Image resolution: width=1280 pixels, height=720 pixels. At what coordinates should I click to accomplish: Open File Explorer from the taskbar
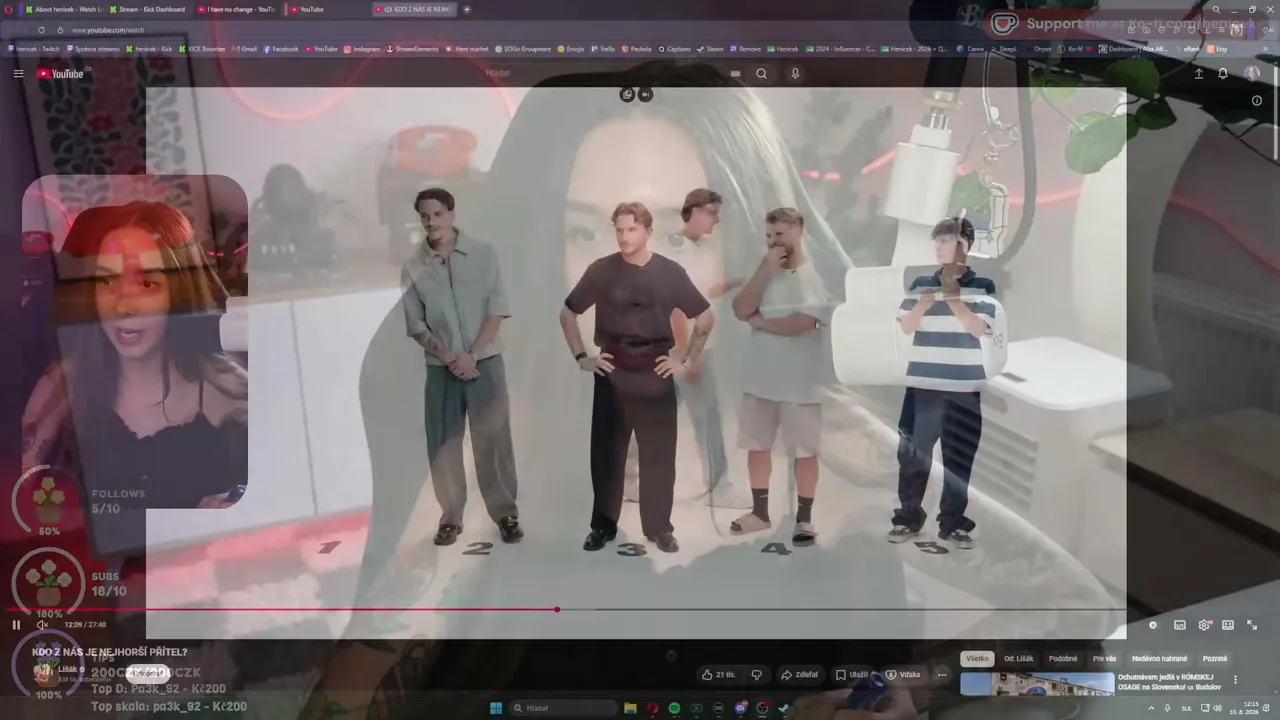pyautogui.click(x=630, y=708)
